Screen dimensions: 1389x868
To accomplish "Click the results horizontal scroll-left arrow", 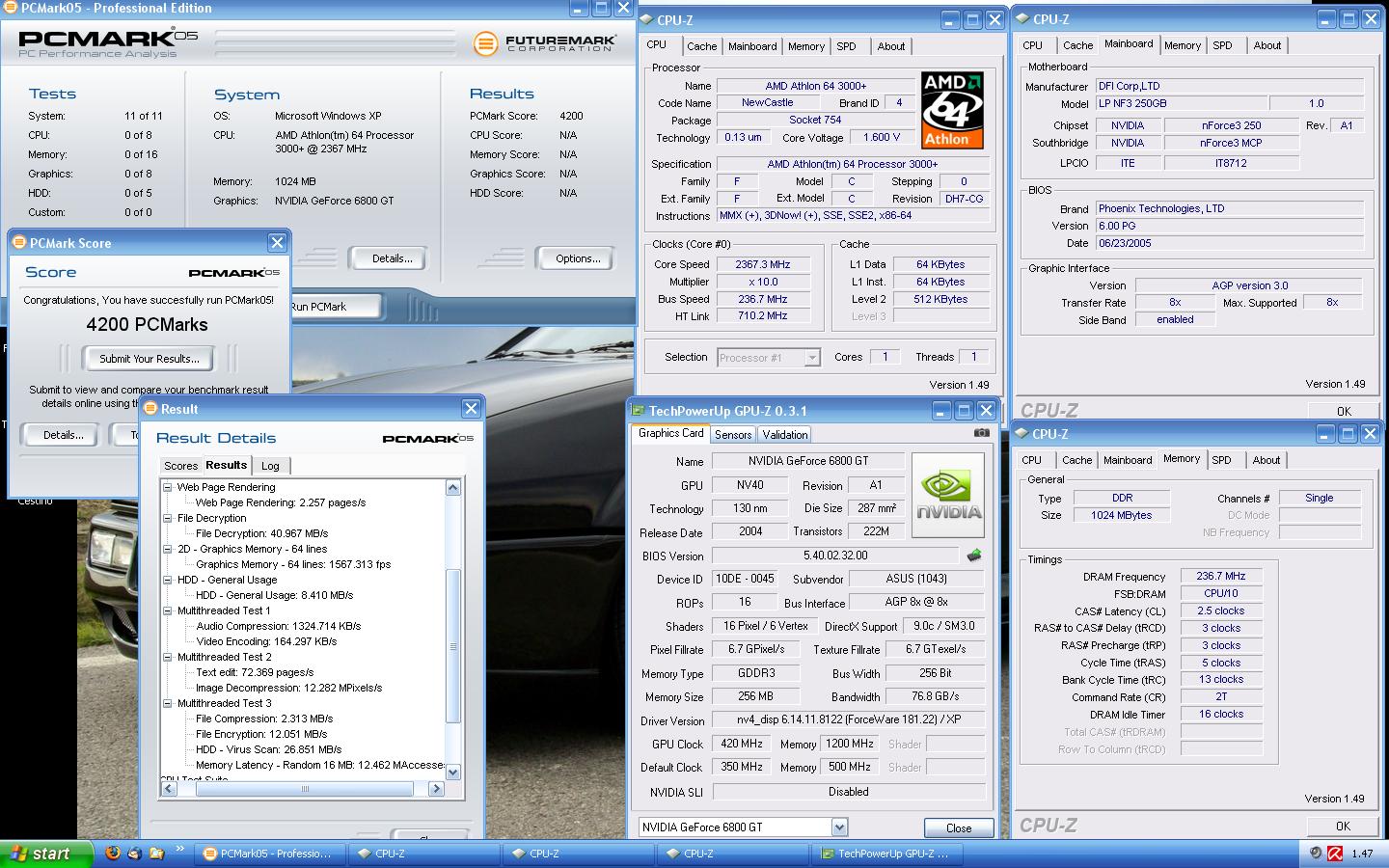I will pos(169,789).
